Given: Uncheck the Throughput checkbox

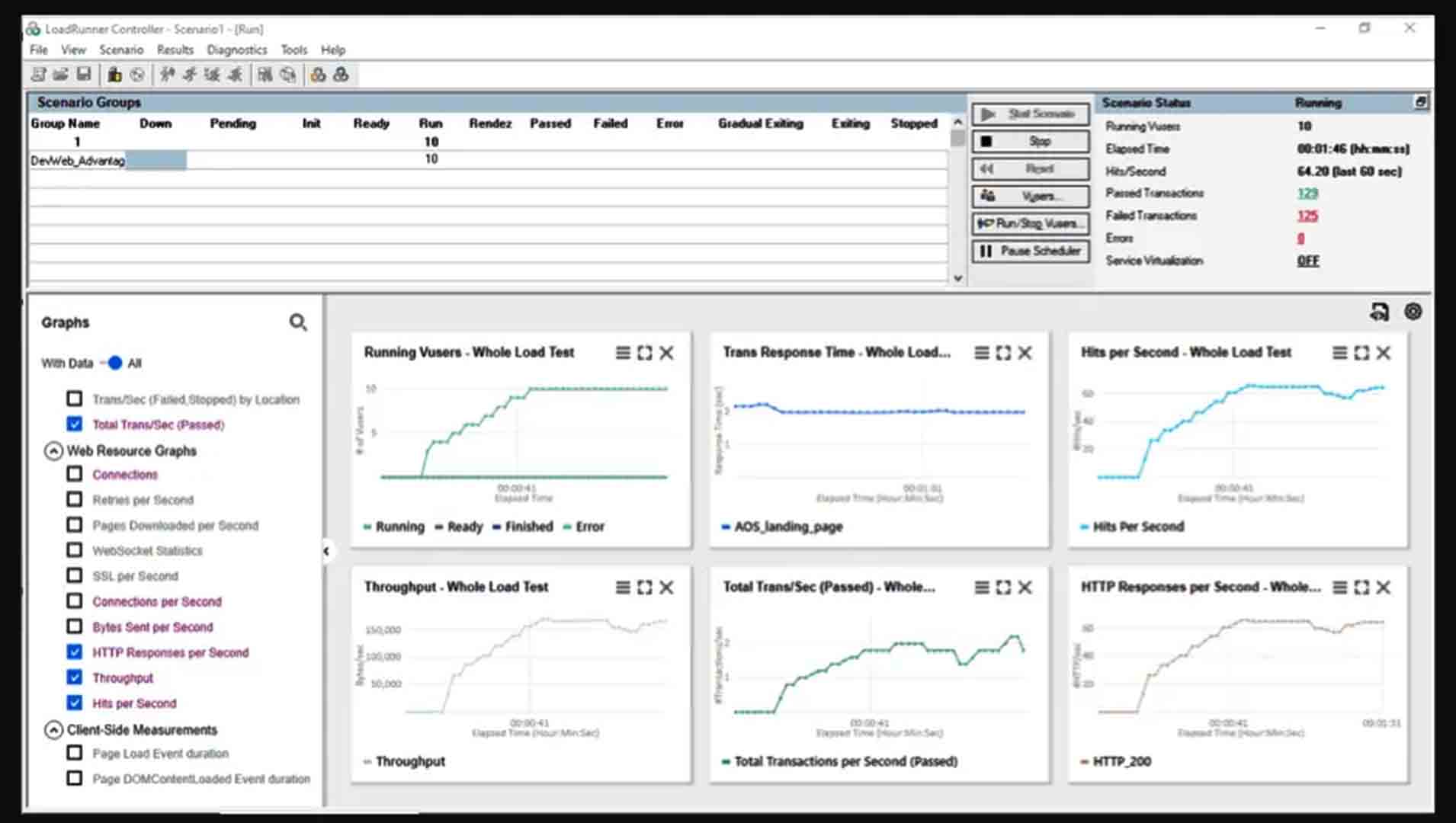Looking at the screenshot, I should pyautogui.click(x=75, y=677).
